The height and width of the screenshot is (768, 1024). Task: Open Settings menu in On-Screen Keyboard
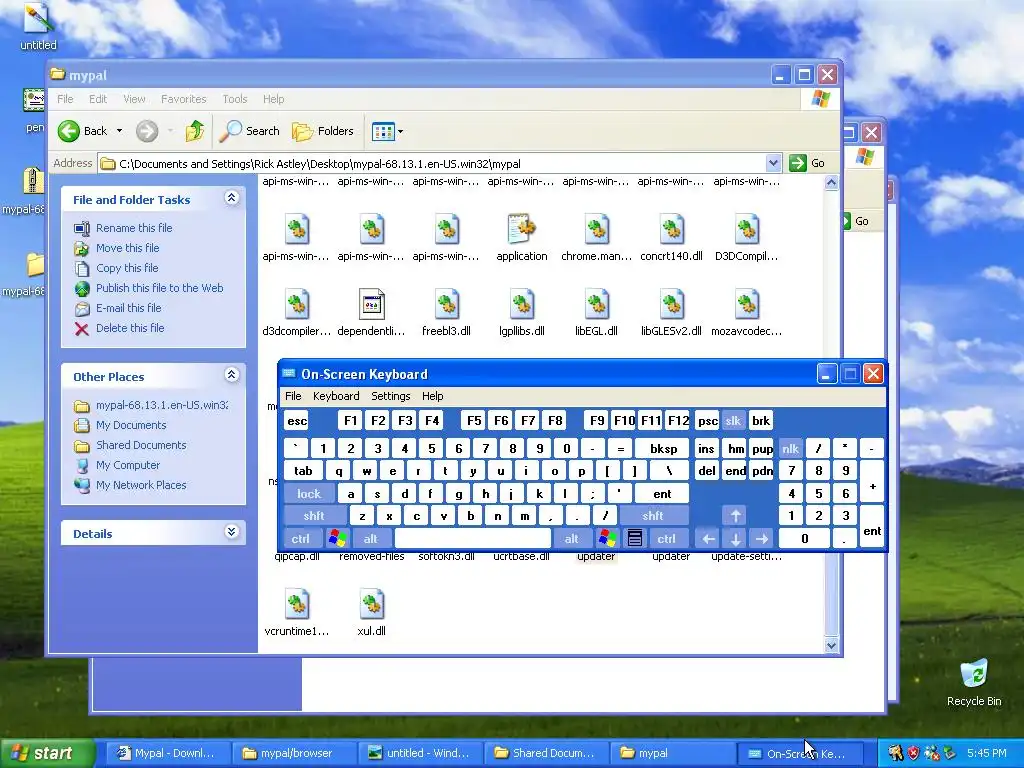[x=391, y=396]
